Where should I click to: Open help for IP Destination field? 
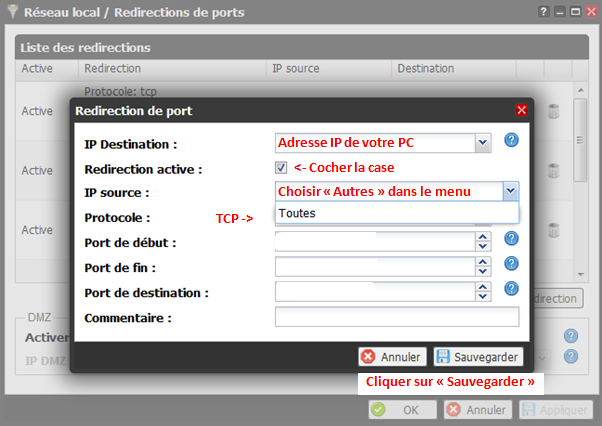[x=511, y=140]
